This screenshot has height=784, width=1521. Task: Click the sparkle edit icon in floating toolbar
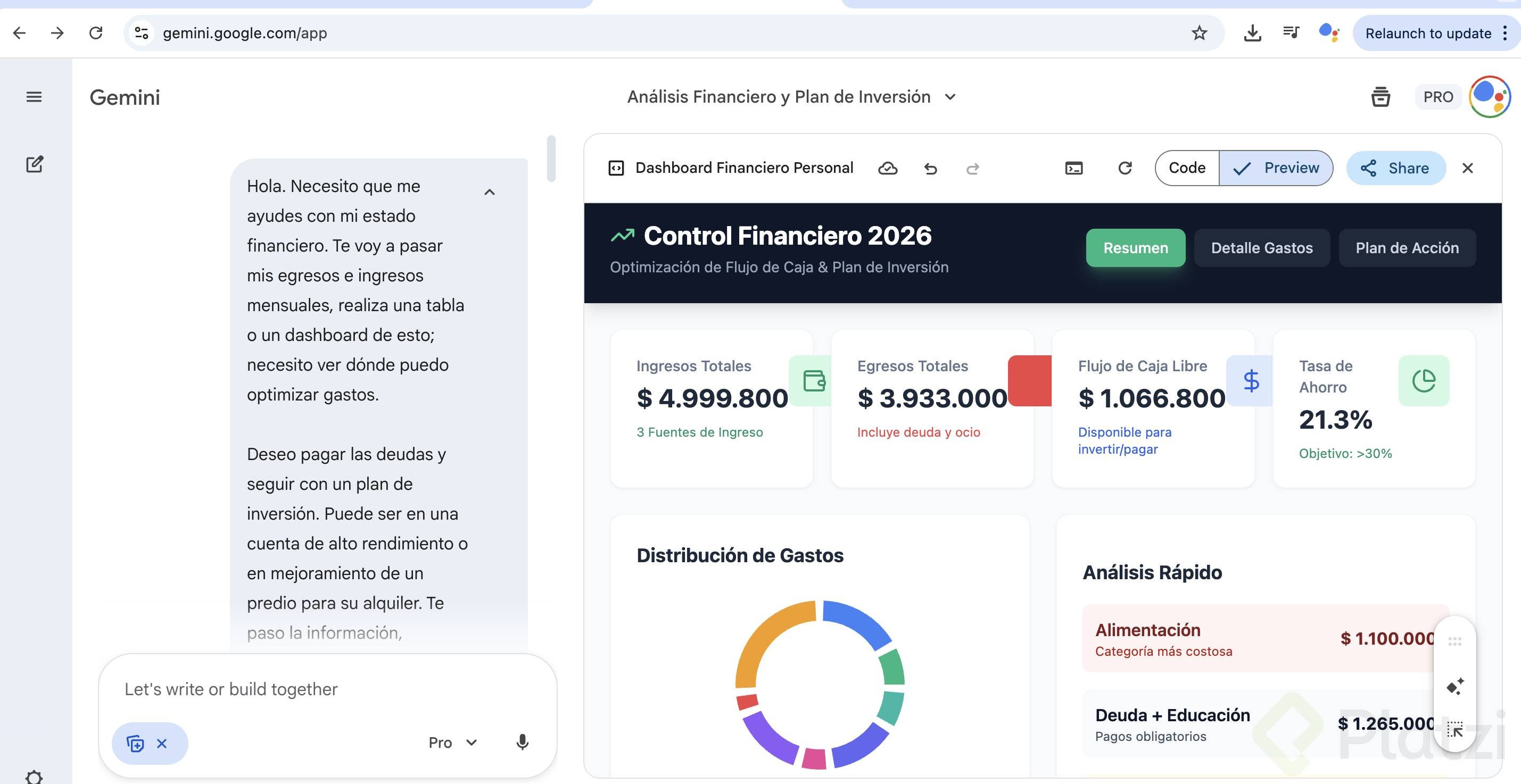tap(1455, 687)
